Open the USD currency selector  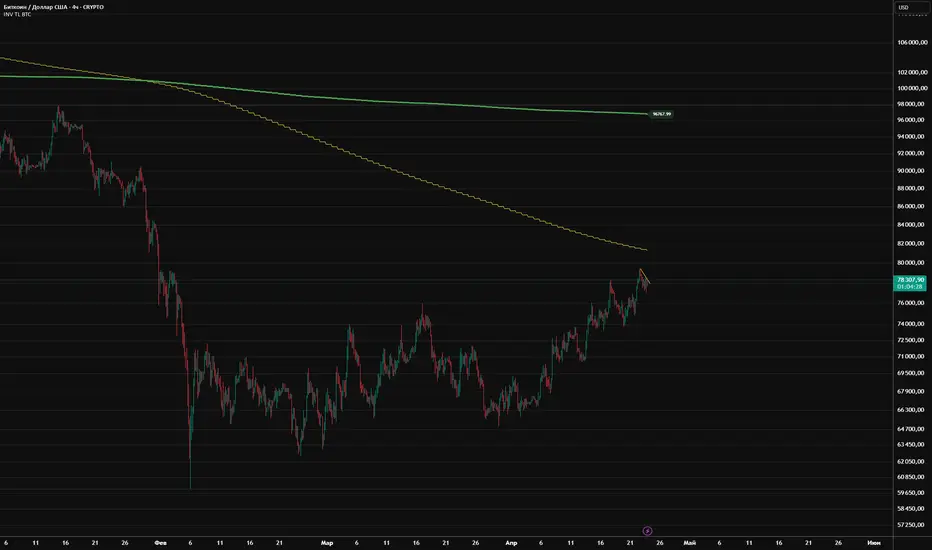point(910,7)
